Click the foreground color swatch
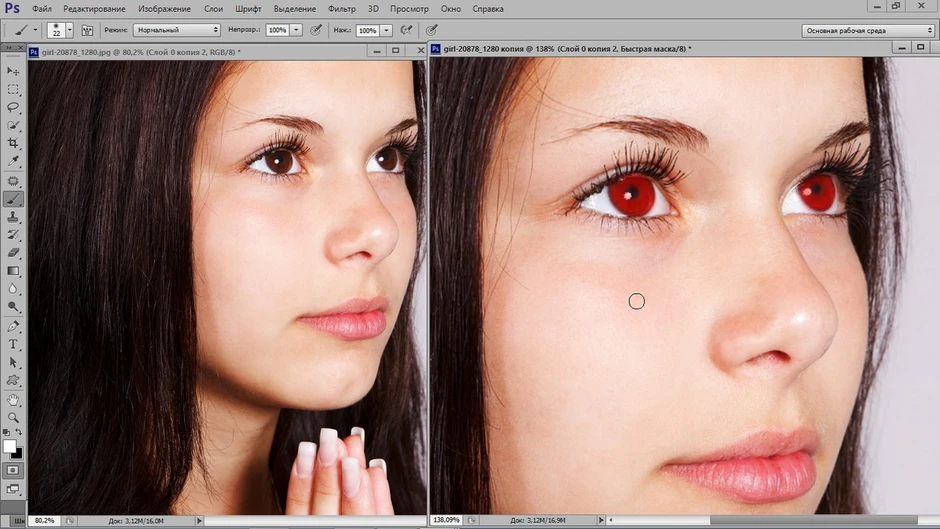 pos(9,446)
